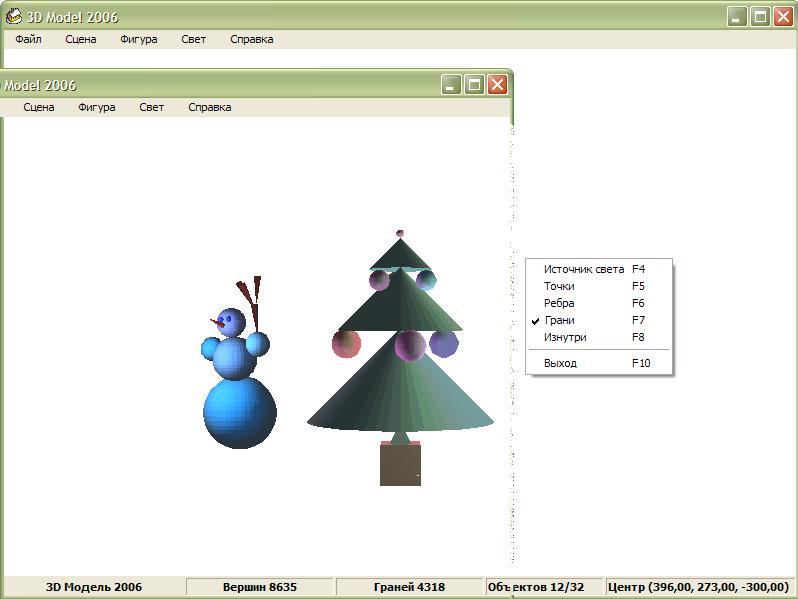Click the pink ornament on tree's left
This screenshot has height=599, width=798.
click(x=347, y=344)
